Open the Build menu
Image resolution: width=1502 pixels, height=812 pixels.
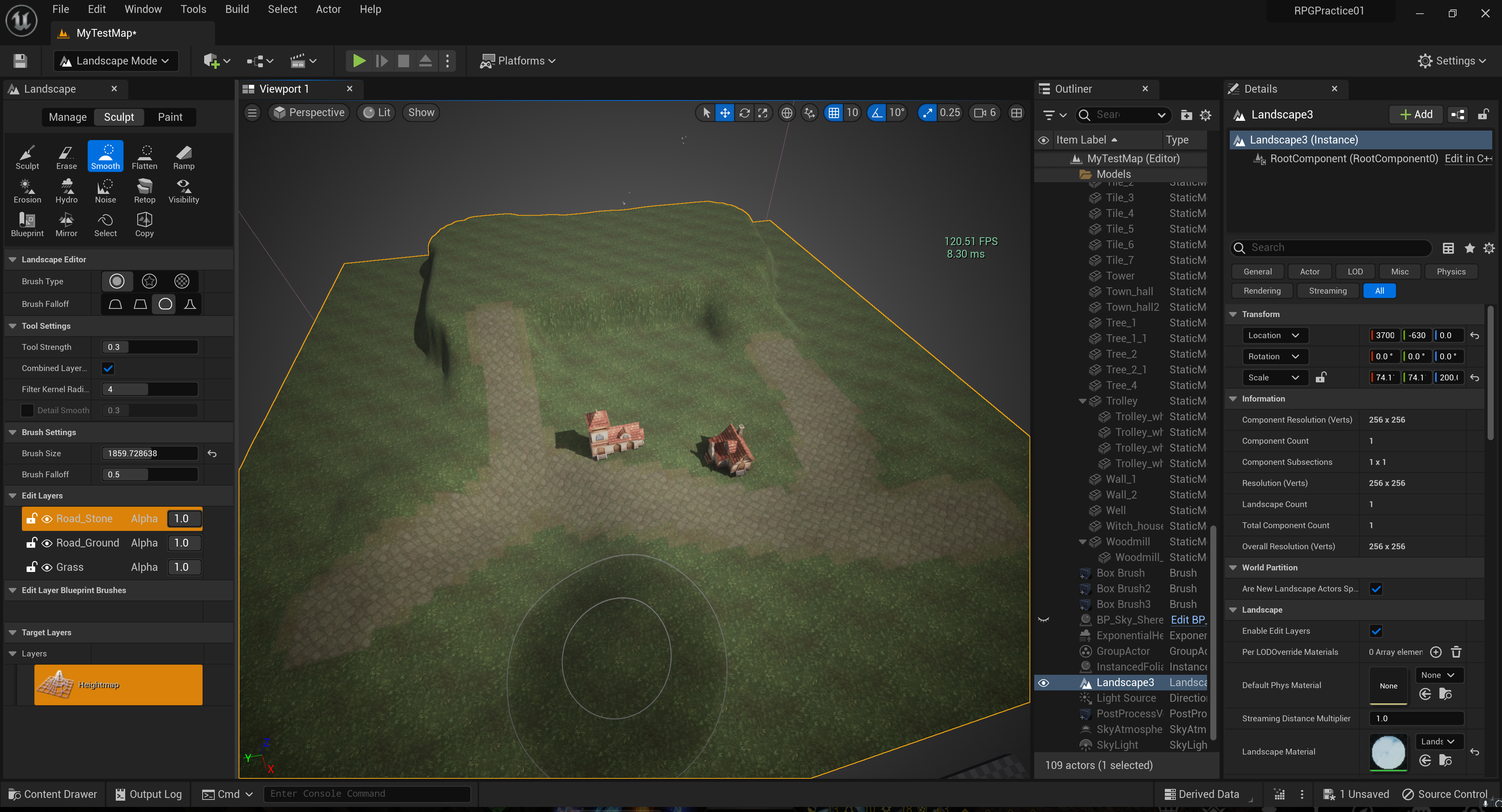[x=237, y=9]
